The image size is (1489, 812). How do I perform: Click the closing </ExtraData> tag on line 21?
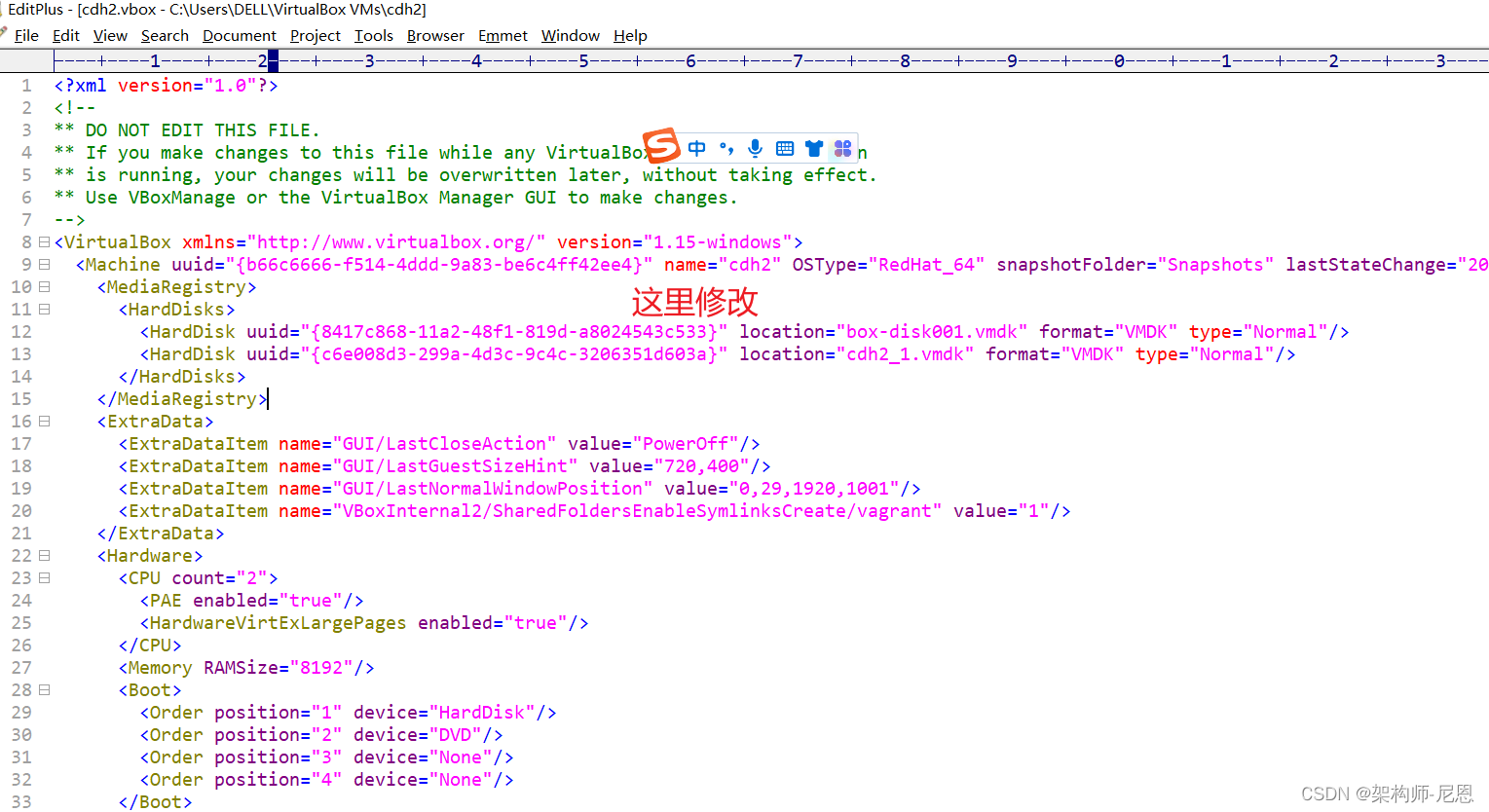pyautogui.click(x=161, y=534)
